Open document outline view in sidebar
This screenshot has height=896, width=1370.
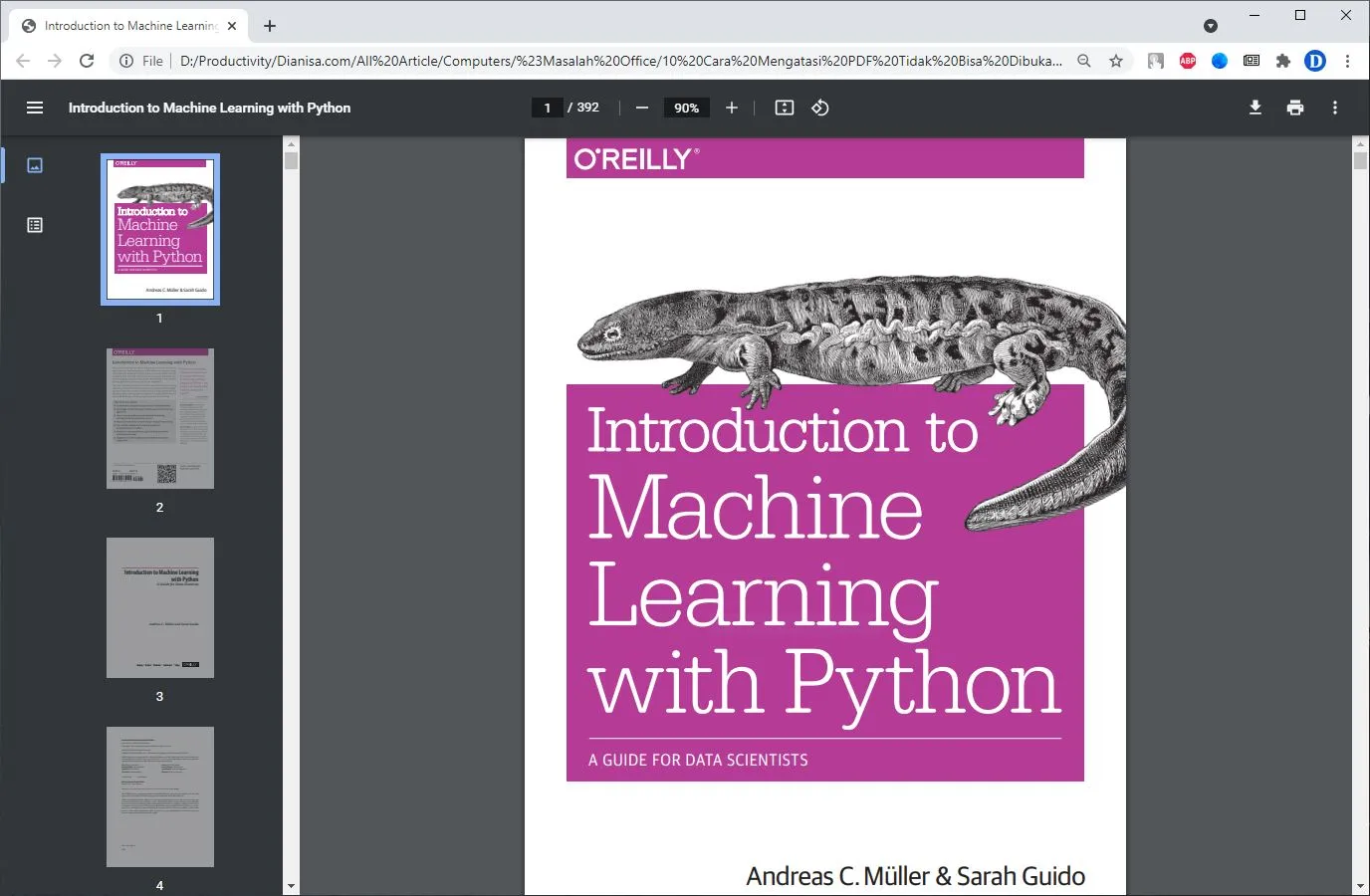(35, 225)
